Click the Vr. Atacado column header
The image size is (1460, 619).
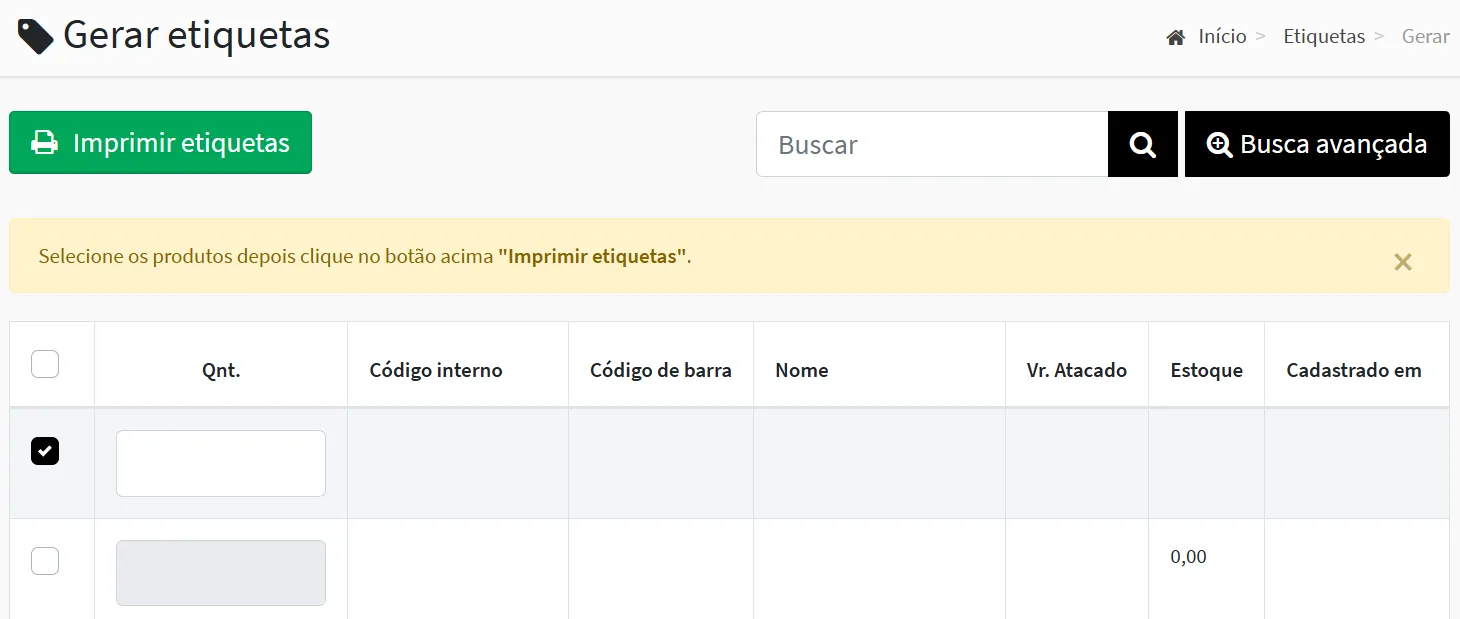point(1076,370)
